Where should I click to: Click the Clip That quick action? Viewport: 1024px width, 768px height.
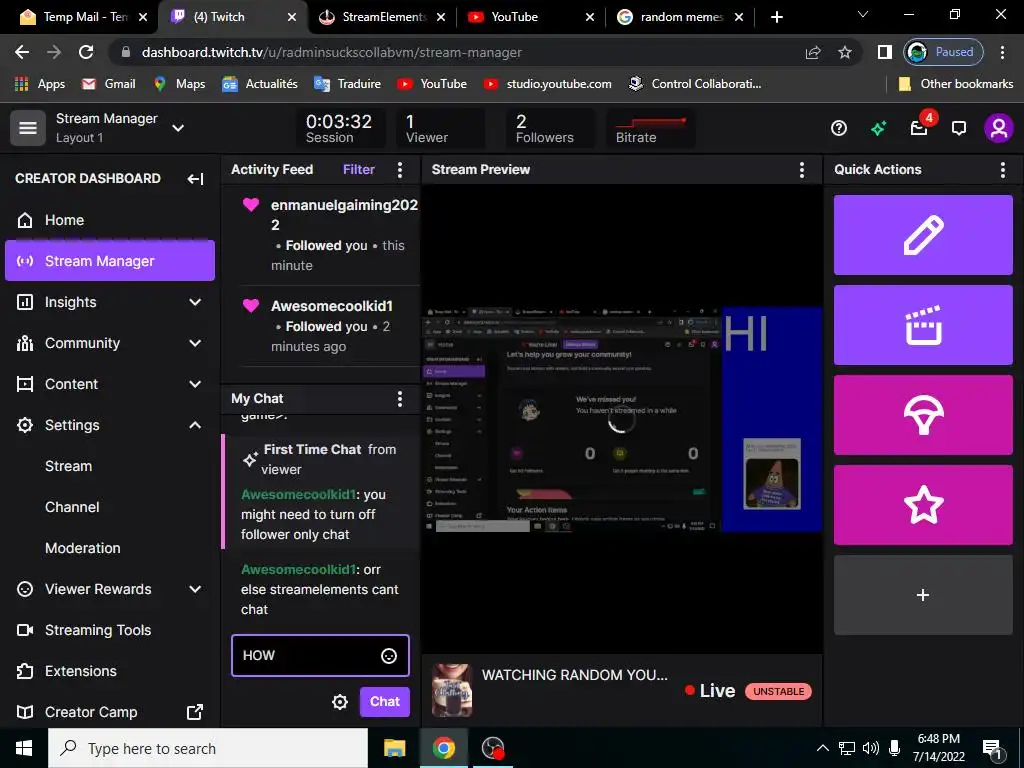923,325
